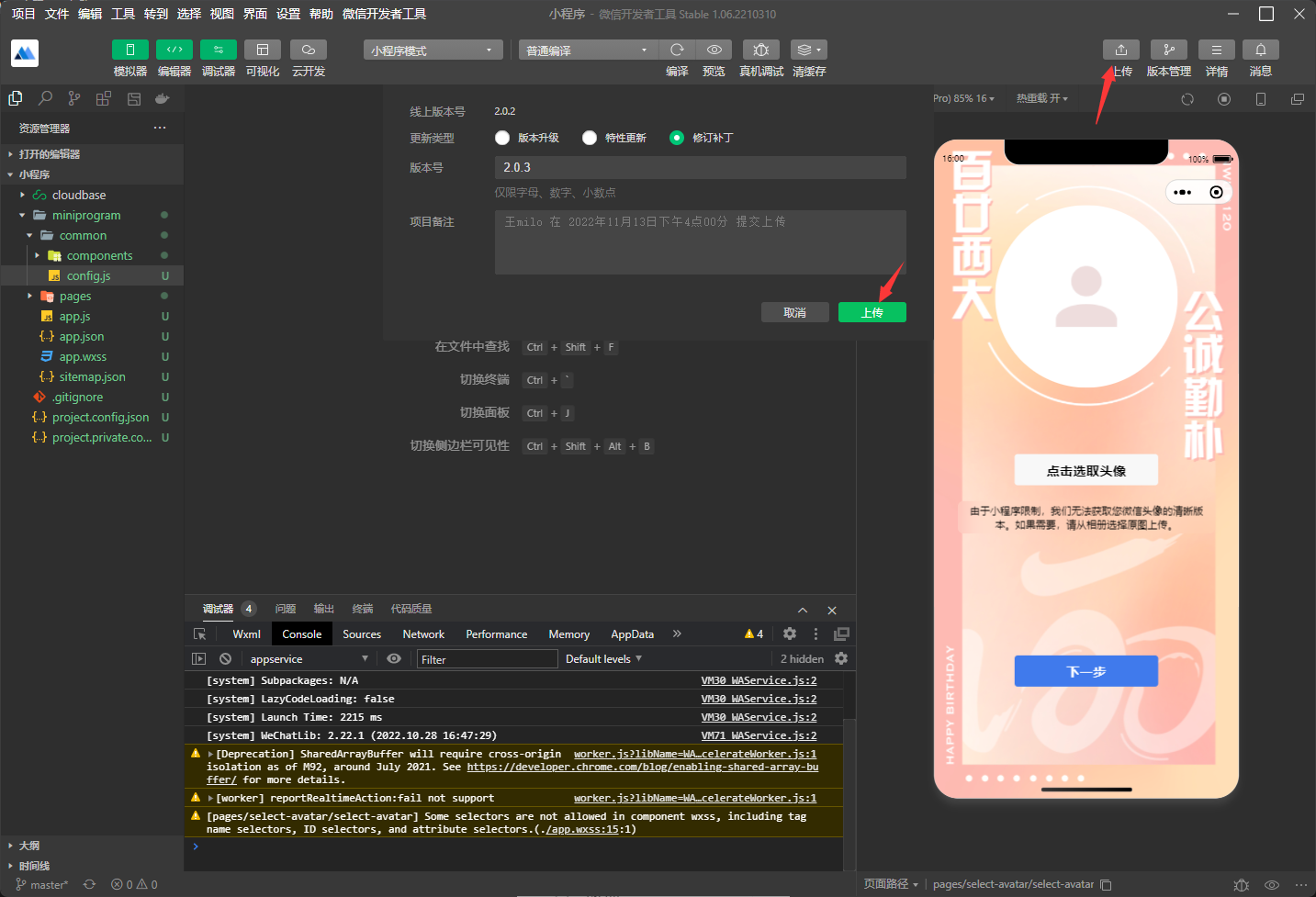Switch to the AppData tab
Viewport: 1316px width, 897px height.
pyautogui.click(x=633, y=634)
